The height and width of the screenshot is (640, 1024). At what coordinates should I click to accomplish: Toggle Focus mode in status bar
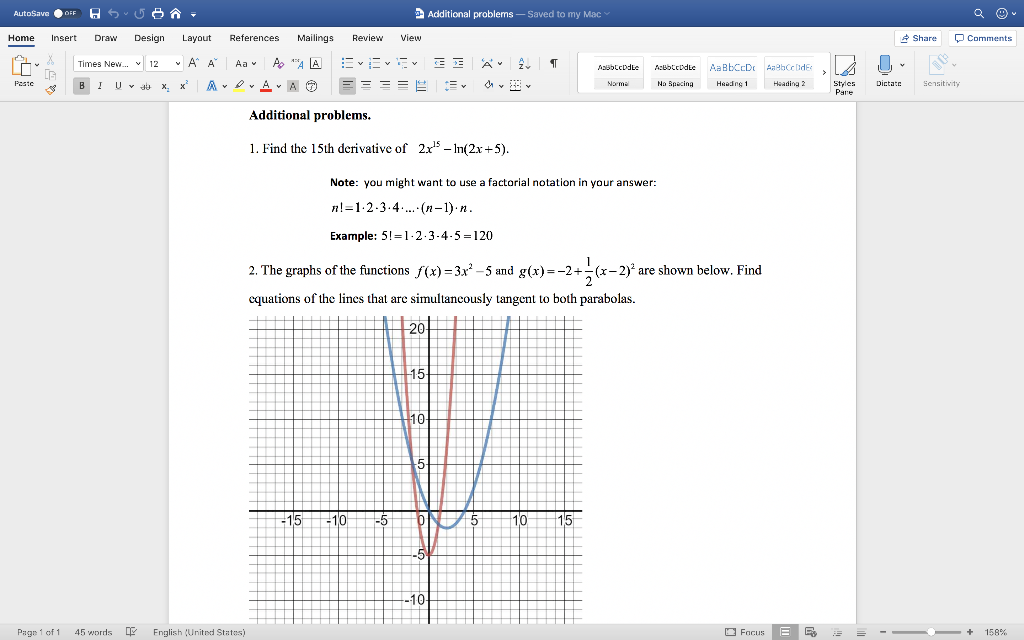[x=744, y=632]
